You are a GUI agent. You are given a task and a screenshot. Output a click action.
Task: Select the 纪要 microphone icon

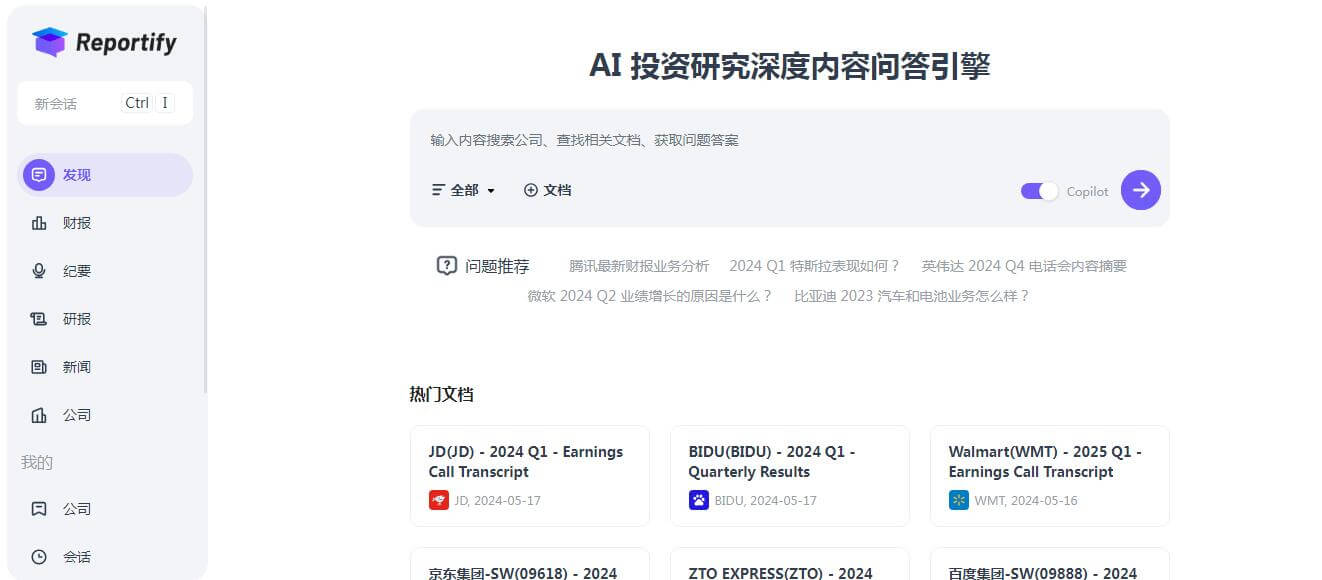(x=38, y=270)
